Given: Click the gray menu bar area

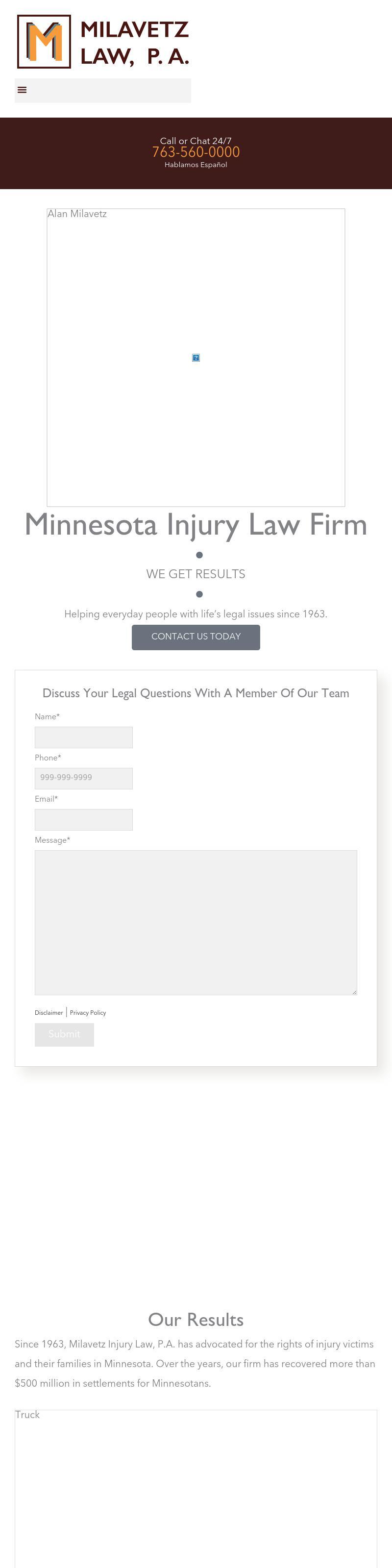Looking at the screenshot, I should 103,90.
